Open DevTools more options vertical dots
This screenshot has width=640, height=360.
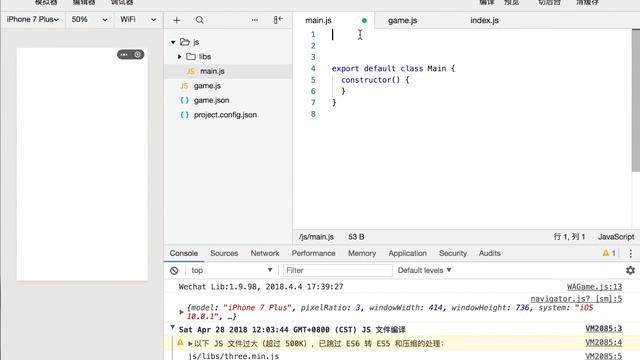pos(631,253)
